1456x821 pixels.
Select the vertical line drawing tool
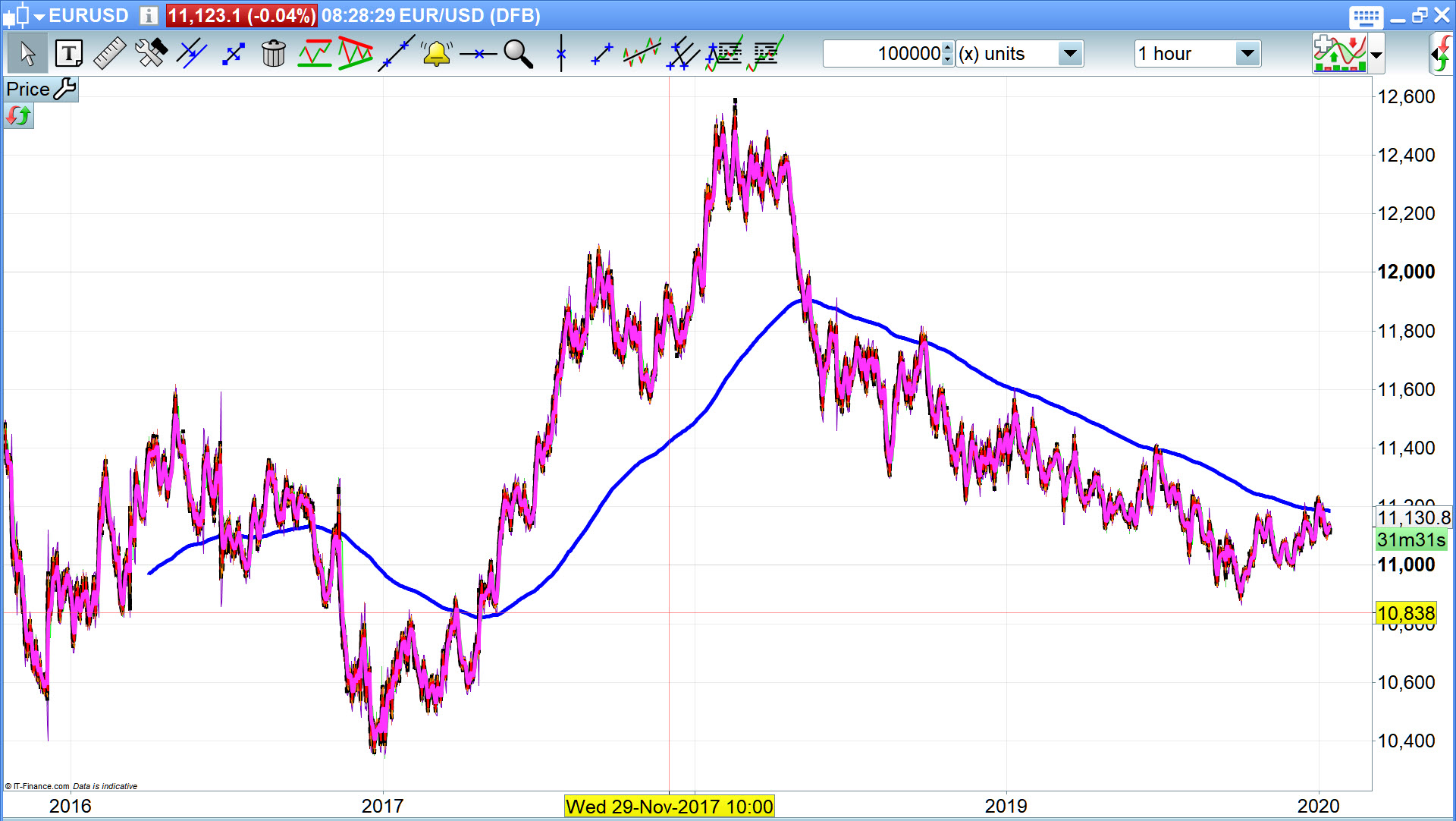coord(561,54)
